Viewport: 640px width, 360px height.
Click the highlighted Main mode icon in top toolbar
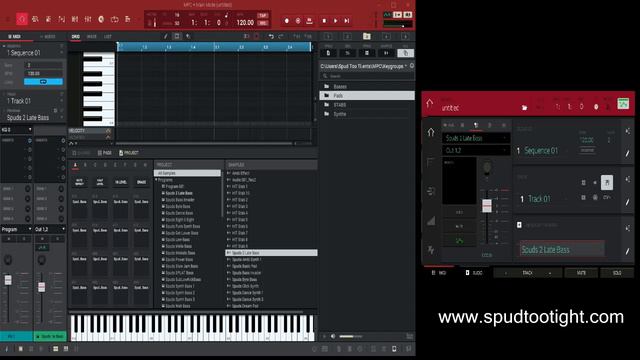(22, 19)
